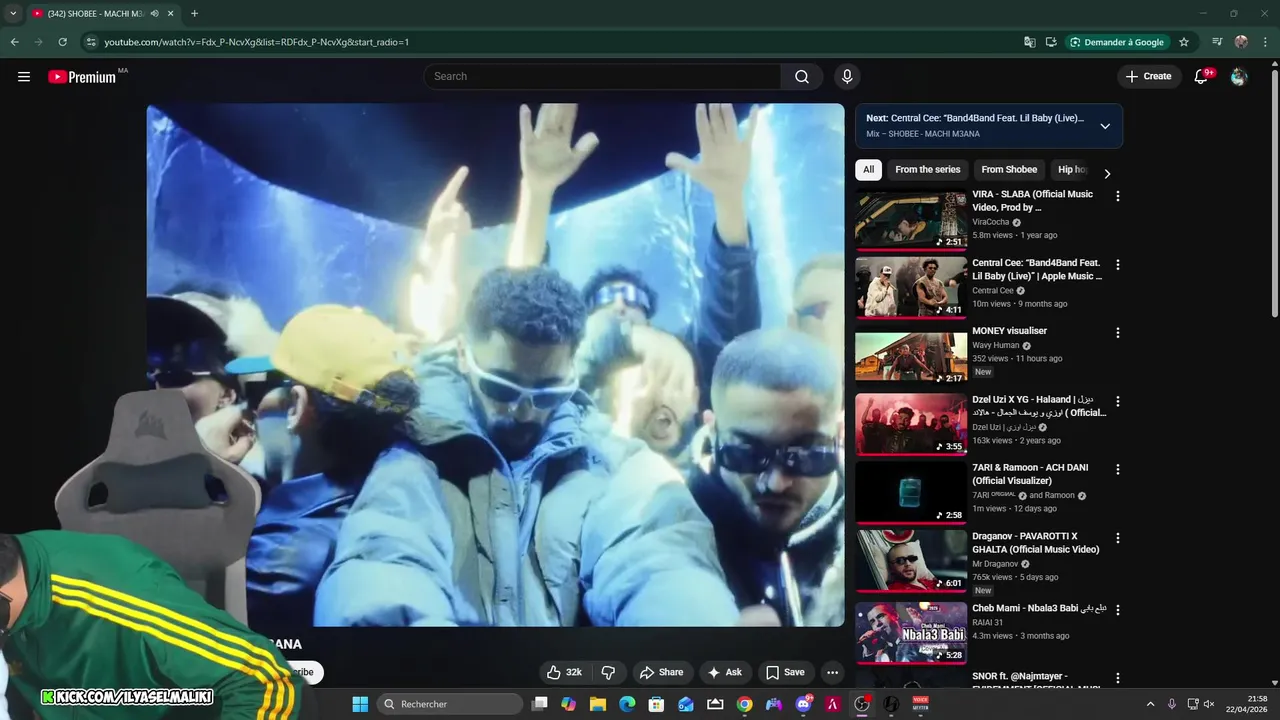Open Microsoft Edge from taskbar
Image resolution: width=1280 pixels, height=720 pixels.
coord(627,704)
